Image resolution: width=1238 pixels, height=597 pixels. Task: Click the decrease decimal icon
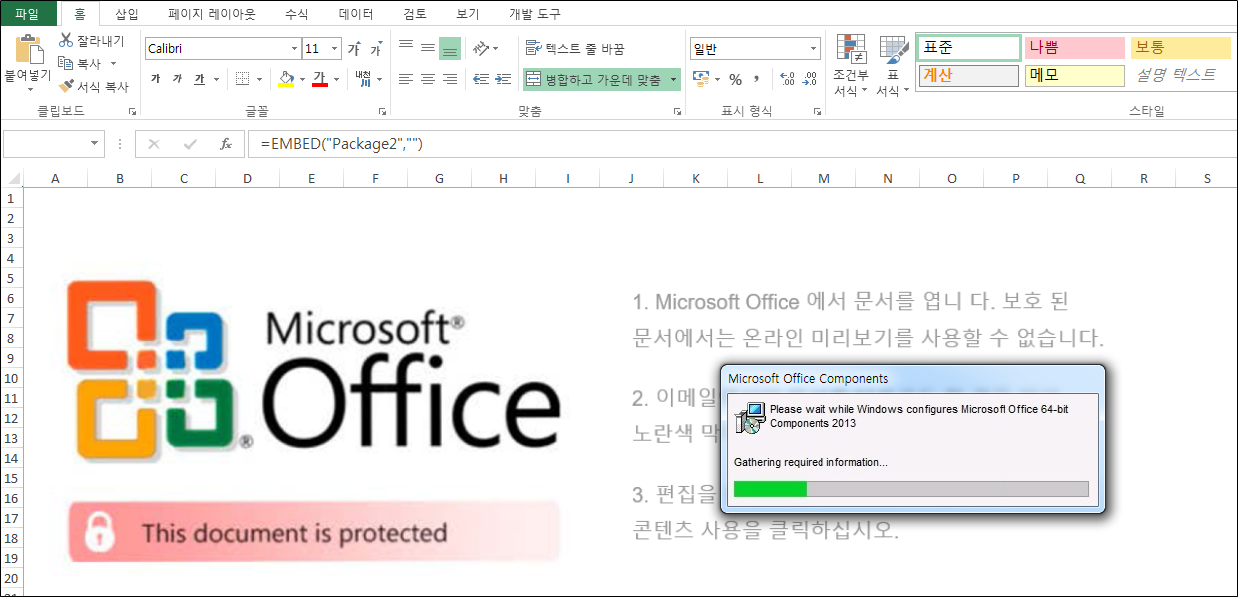click(x=809, y=79)
